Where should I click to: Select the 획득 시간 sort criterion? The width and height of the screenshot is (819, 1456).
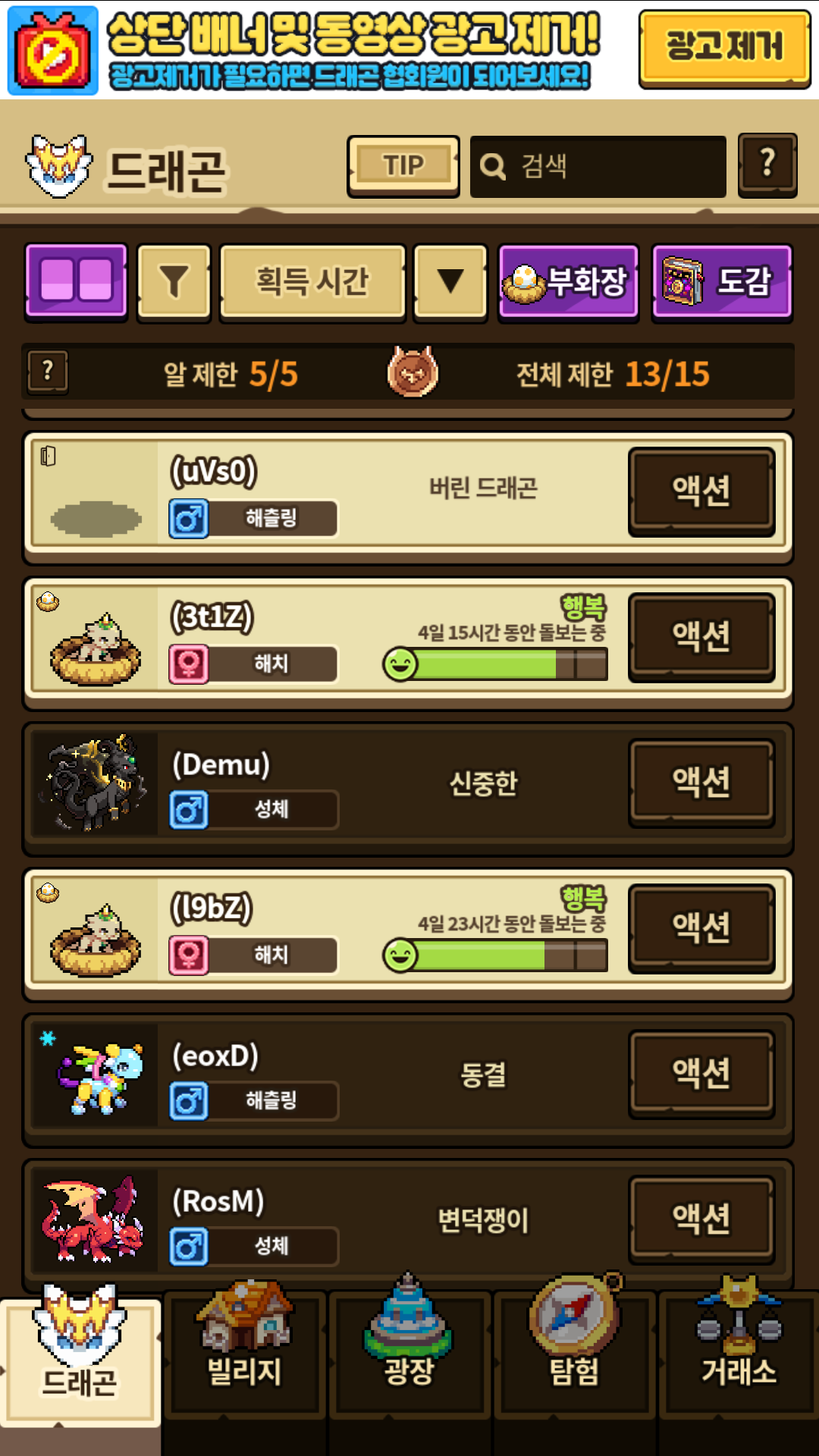(312, 281)
